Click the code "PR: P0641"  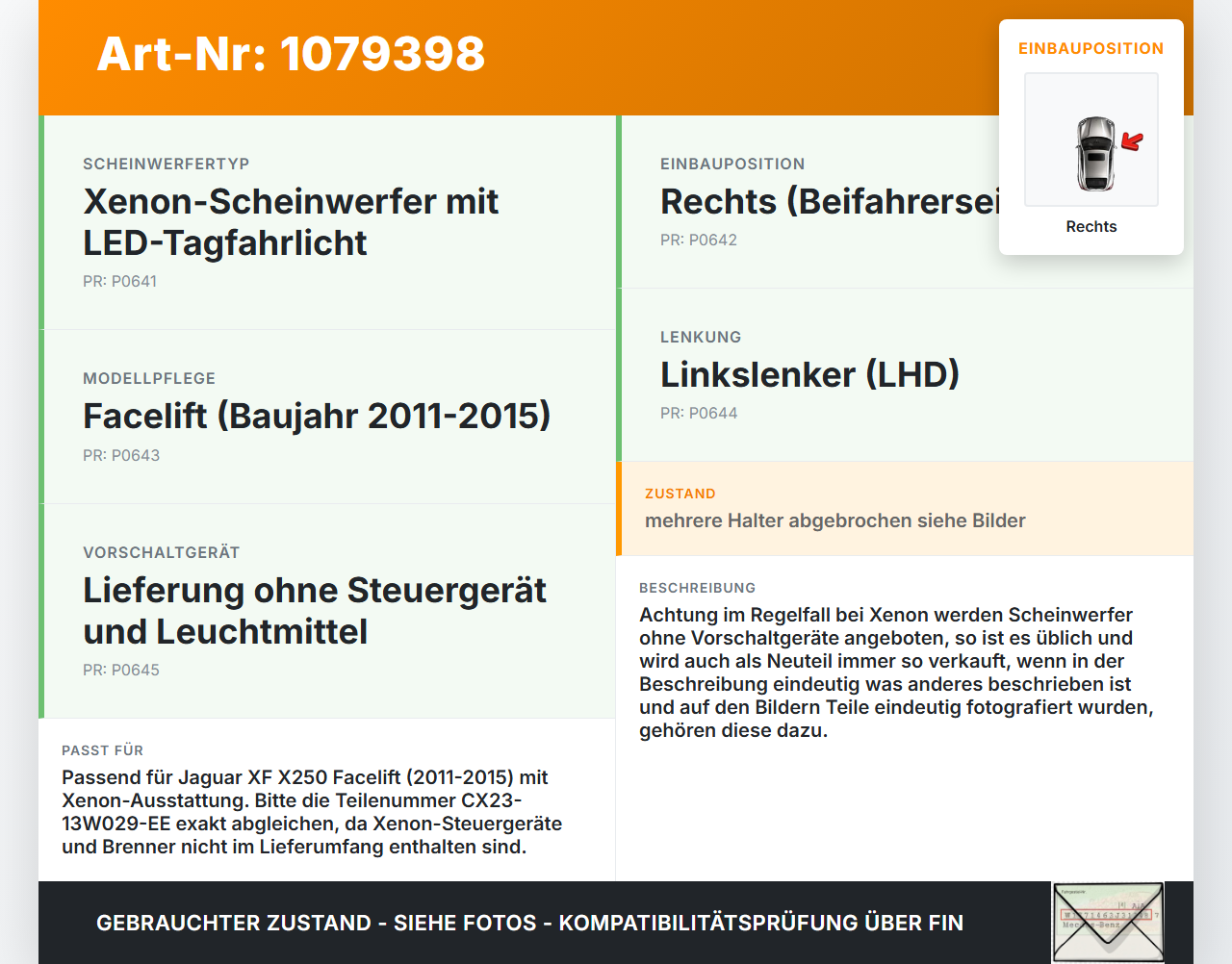120,281
